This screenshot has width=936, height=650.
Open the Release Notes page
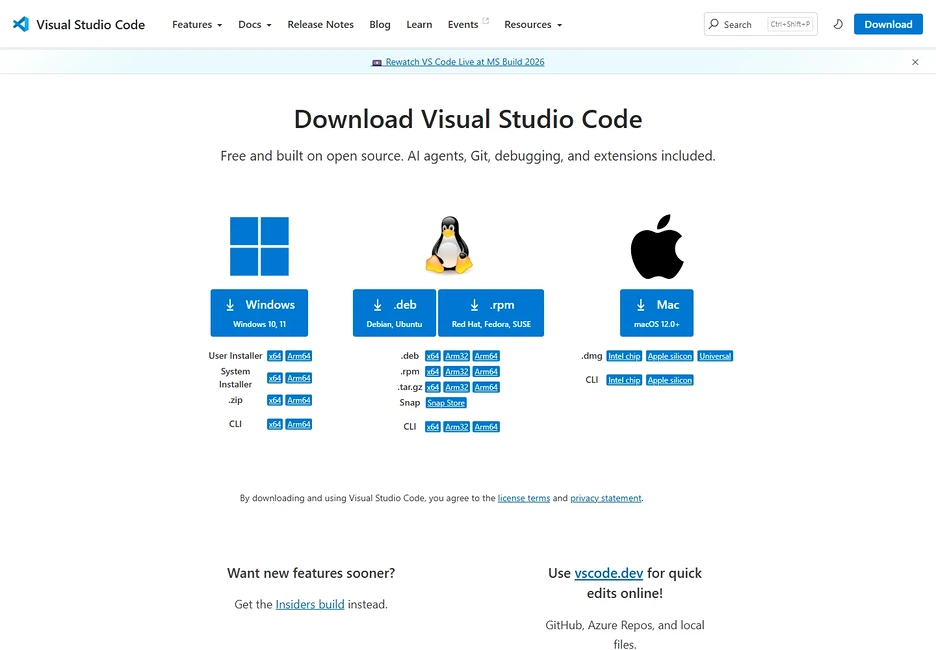tap(321, 24)
